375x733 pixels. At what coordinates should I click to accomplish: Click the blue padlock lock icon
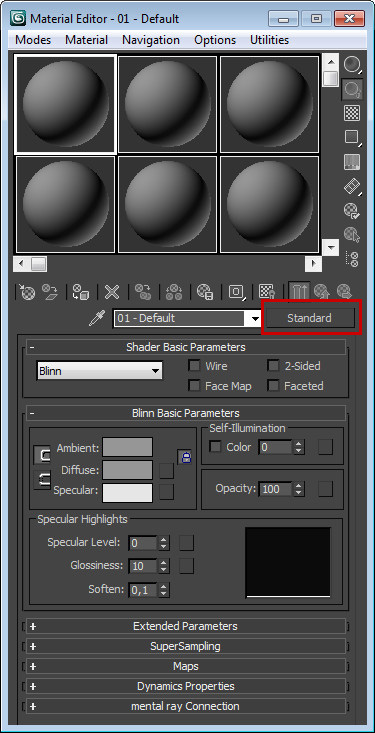(185, 456)
